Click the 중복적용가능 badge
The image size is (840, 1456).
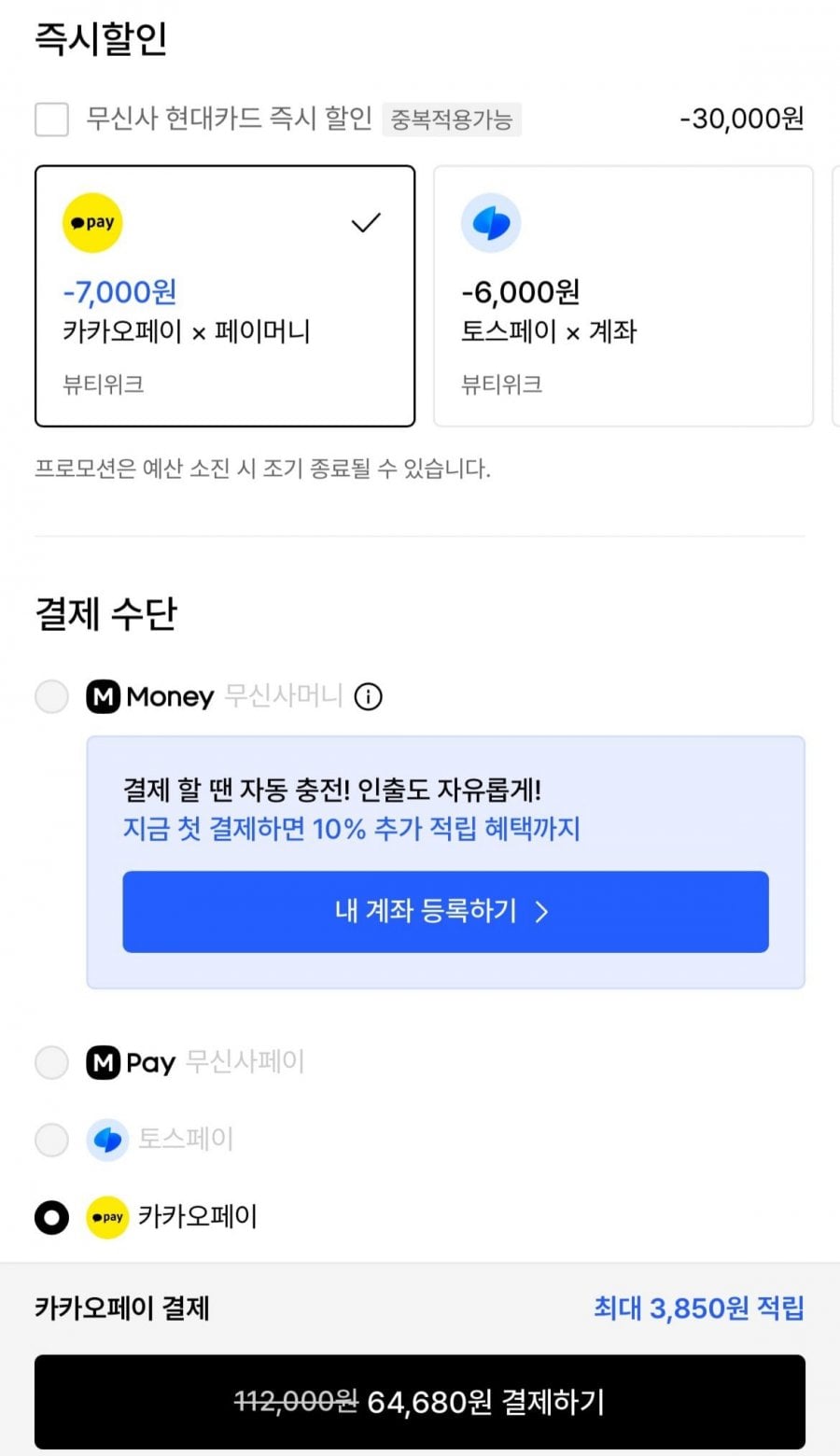point(451,119)
